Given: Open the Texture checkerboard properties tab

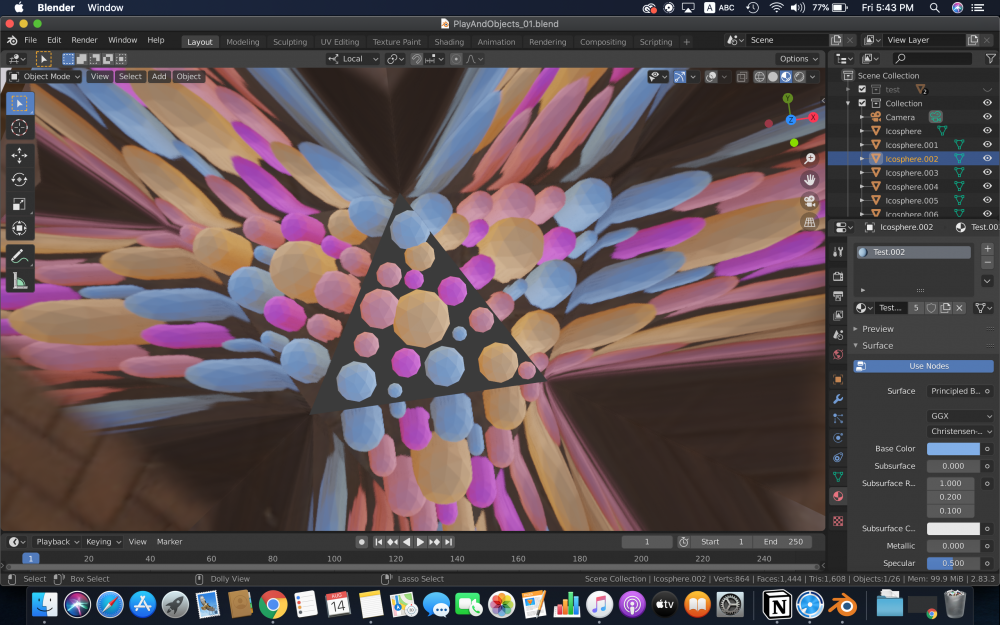Looking at the screenshot, I should click(838, 521).
